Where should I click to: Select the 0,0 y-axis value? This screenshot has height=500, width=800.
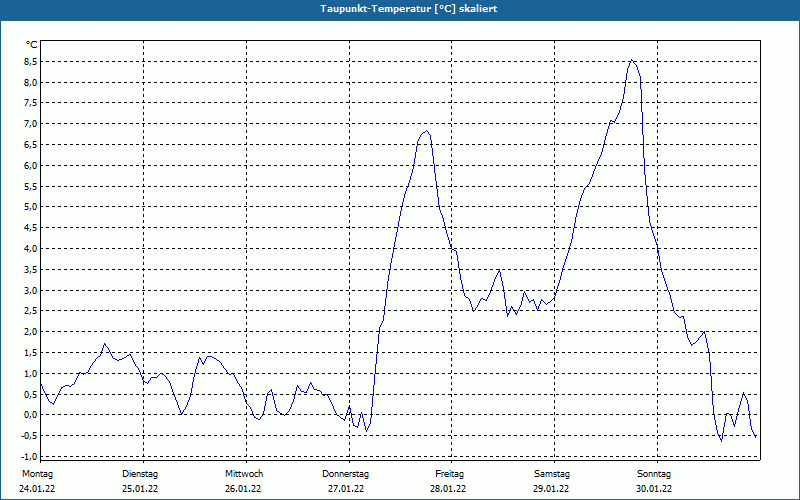tap(30, 415)
